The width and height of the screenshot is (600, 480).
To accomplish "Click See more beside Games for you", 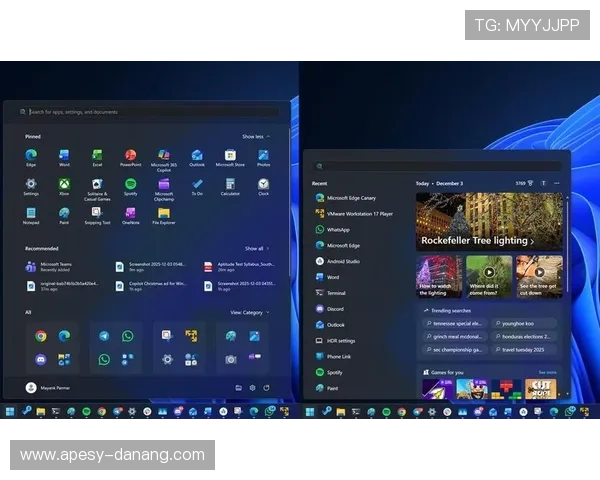I will (548, 372).
